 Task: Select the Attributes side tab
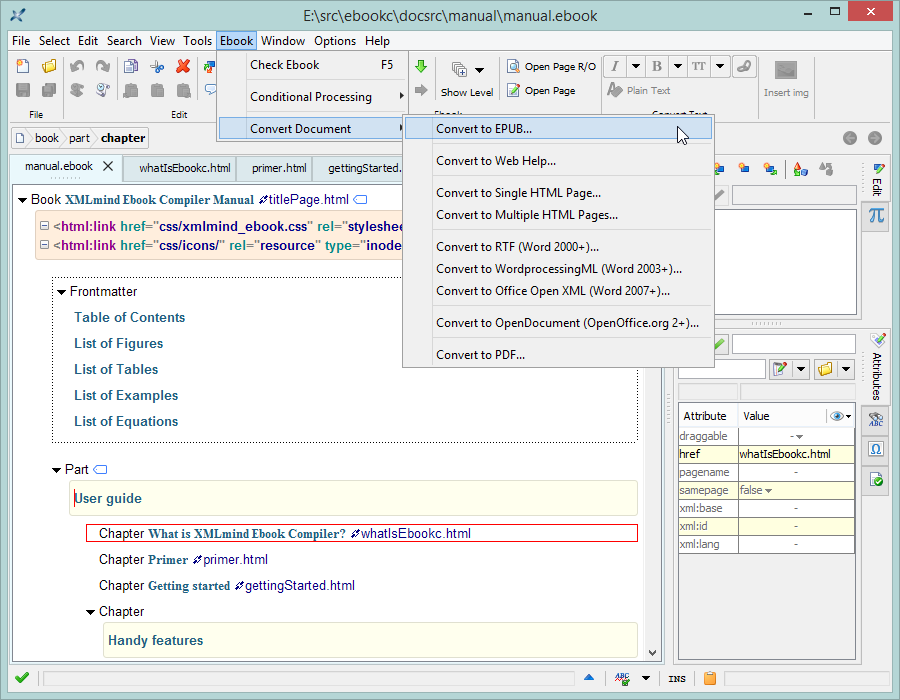point(876,368)
